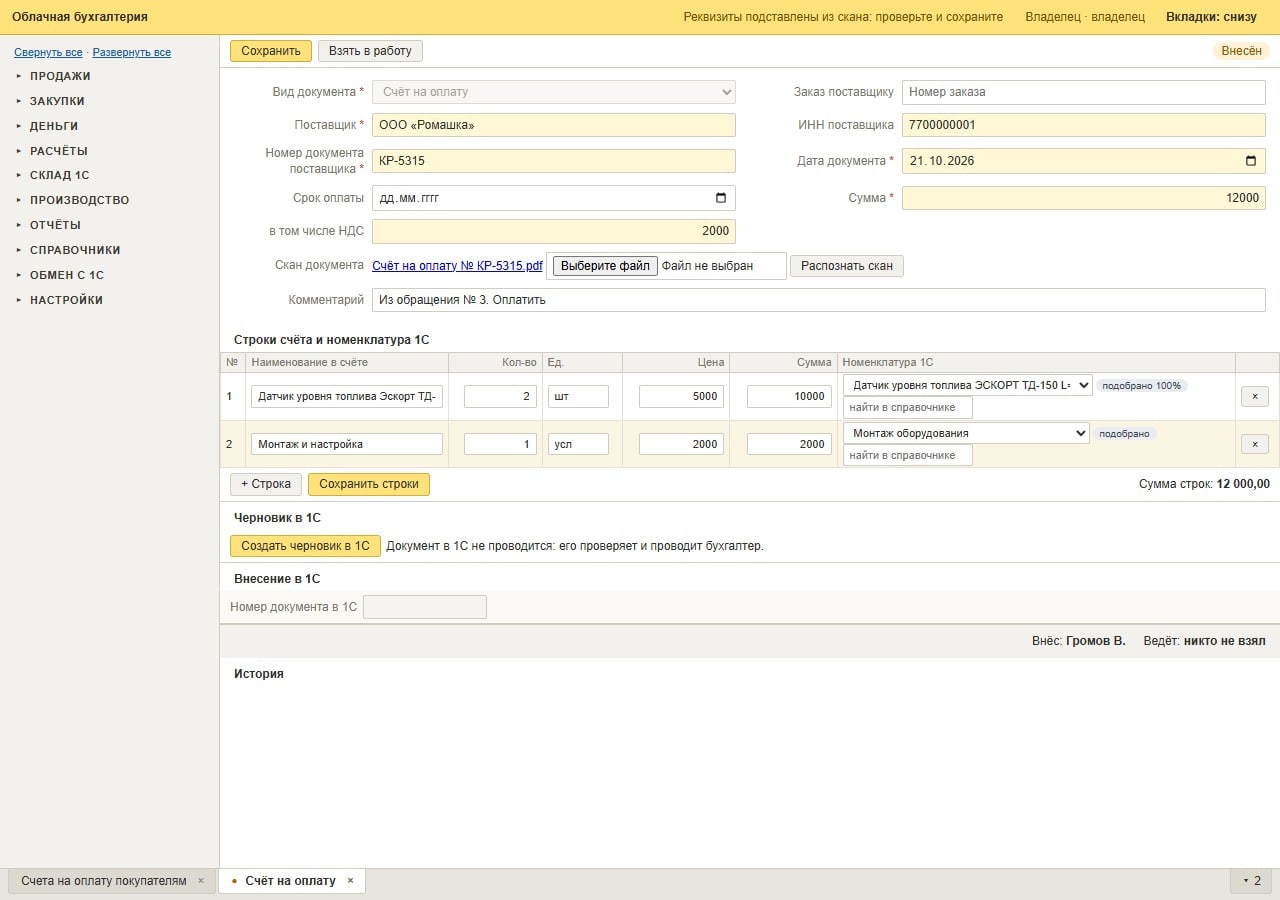The height and width of the screenshot is (900, 1280).
Task: Open the Отчёты sidebar group
Action: (x=55, y=225)
